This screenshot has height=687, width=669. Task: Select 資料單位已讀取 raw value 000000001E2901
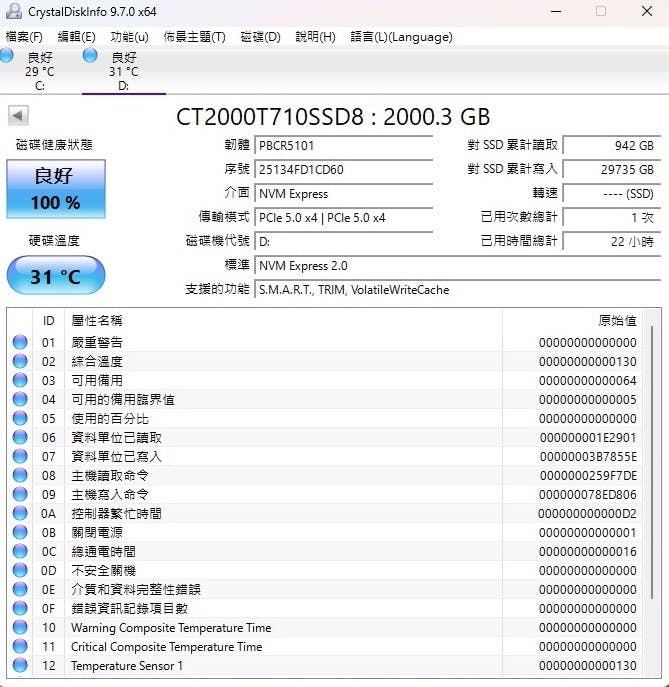[x=588, y=437]
